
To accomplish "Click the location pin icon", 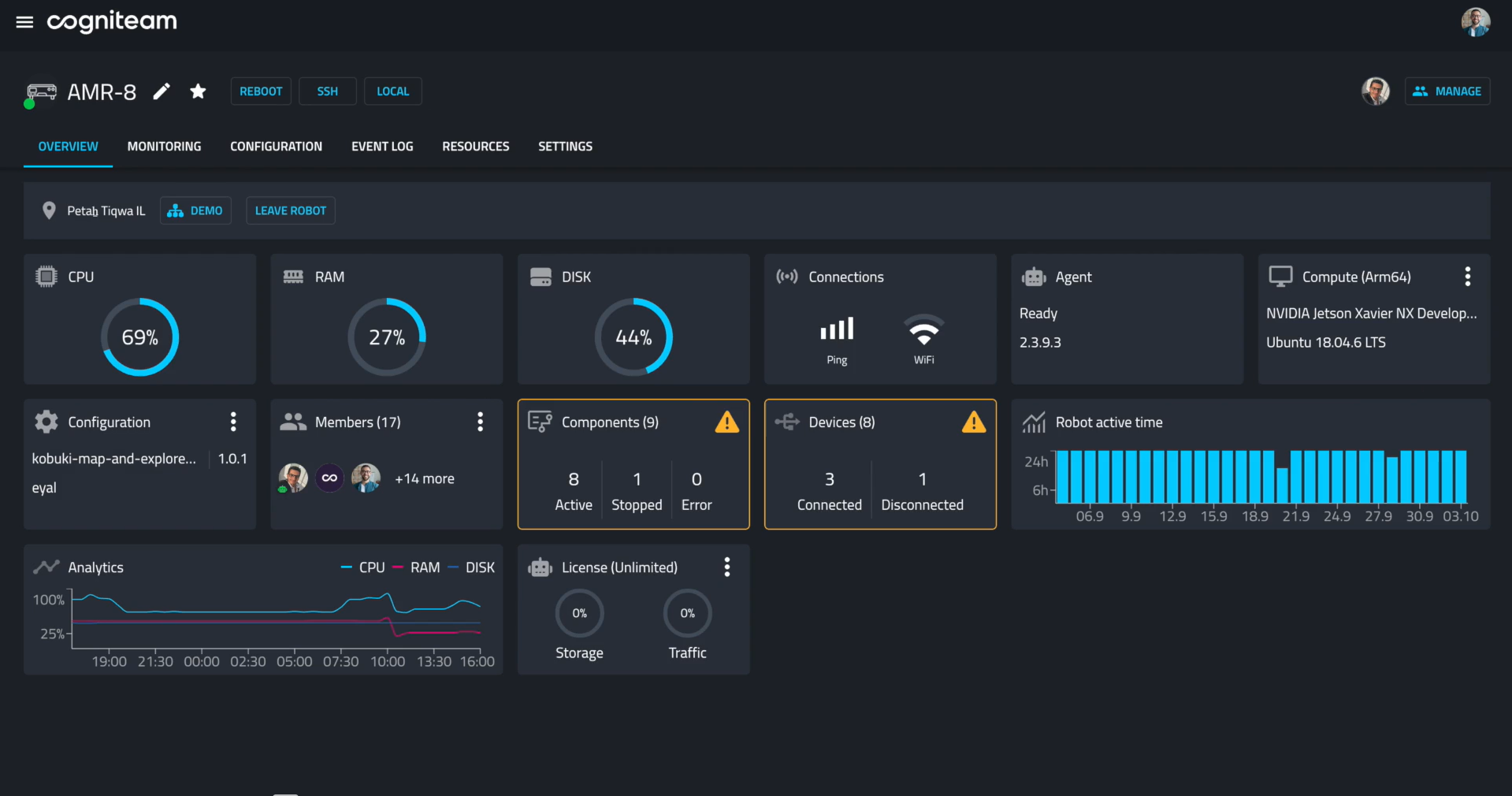I will pos(49,210).
